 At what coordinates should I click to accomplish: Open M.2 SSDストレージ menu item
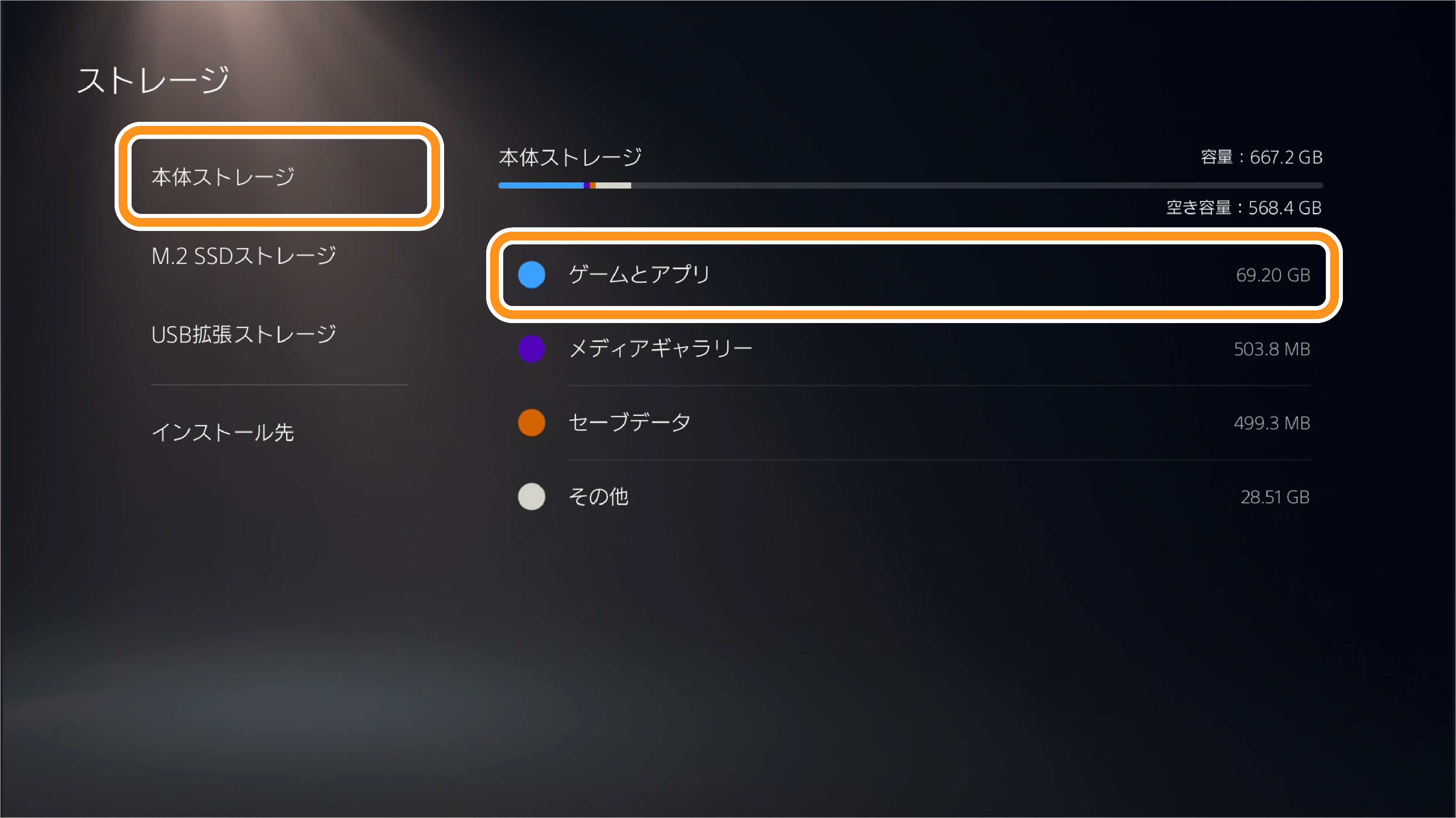click(x=244, y=256)
